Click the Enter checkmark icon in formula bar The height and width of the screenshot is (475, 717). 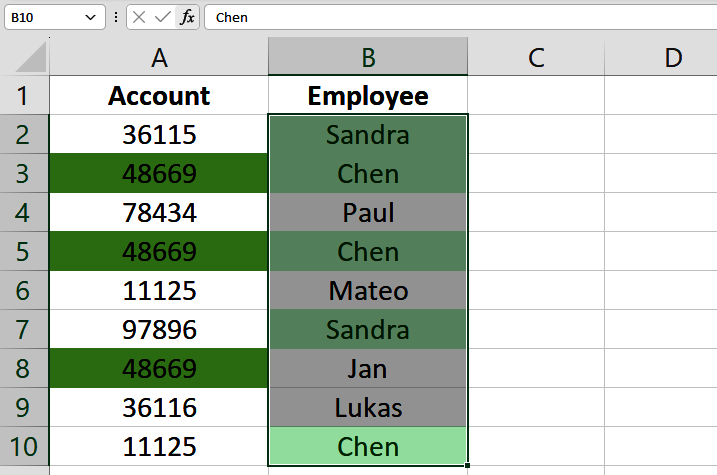[x=162, y=17]
